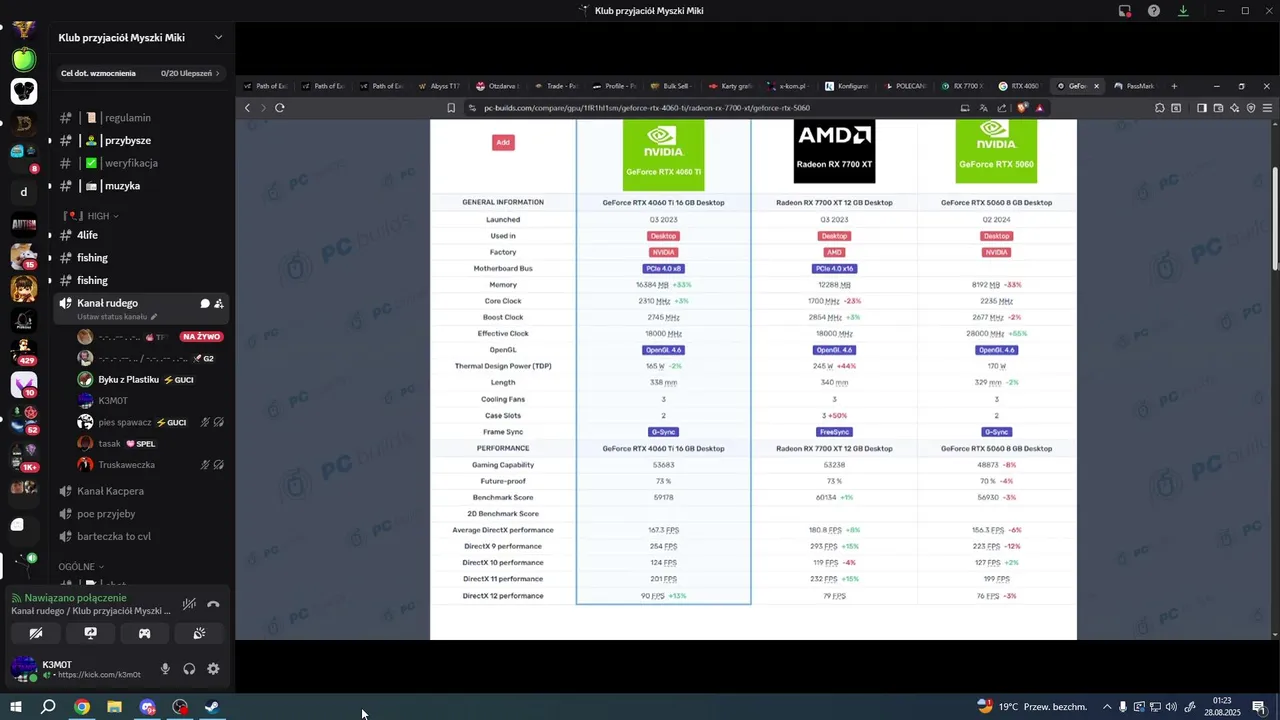Open the server icon labeled d

pyautogui.click(x=24, y=191)
